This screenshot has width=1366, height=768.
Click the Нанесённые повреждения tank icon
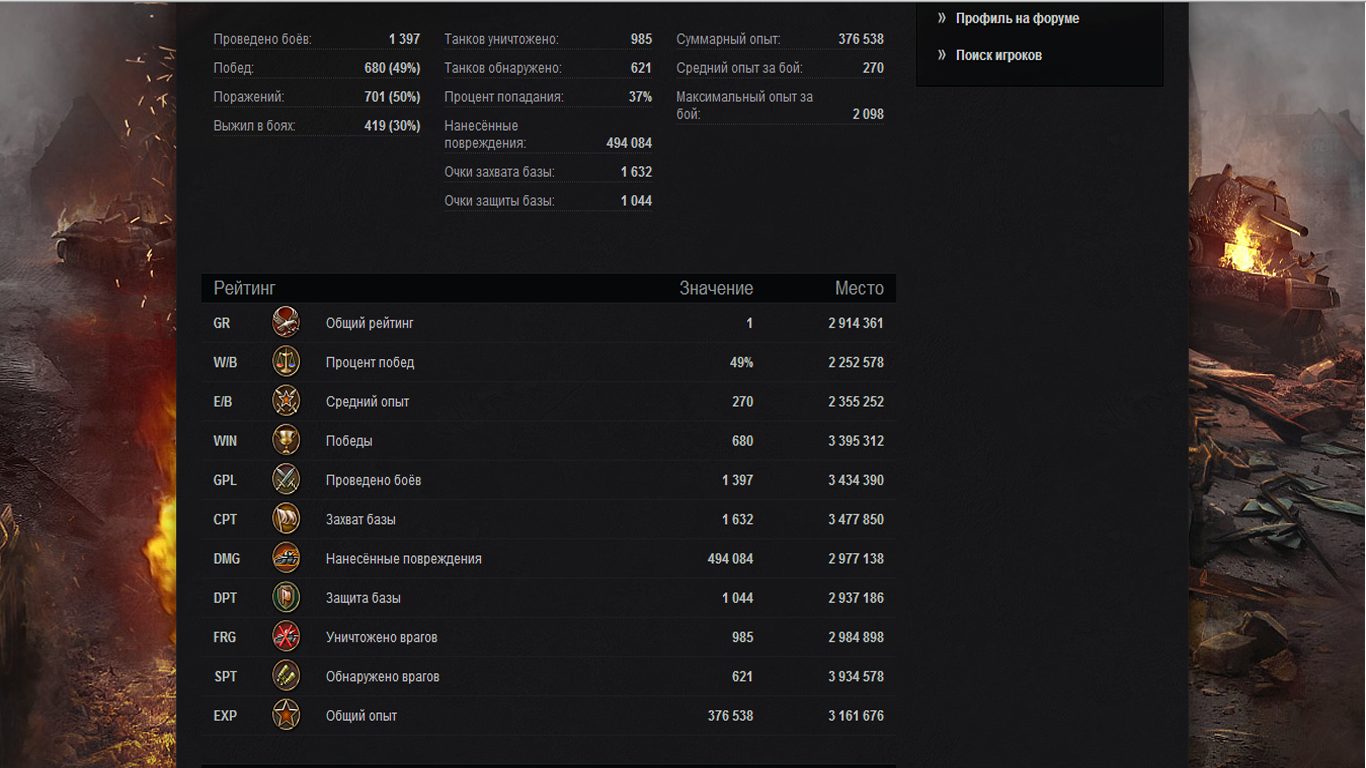pos(286,558)
